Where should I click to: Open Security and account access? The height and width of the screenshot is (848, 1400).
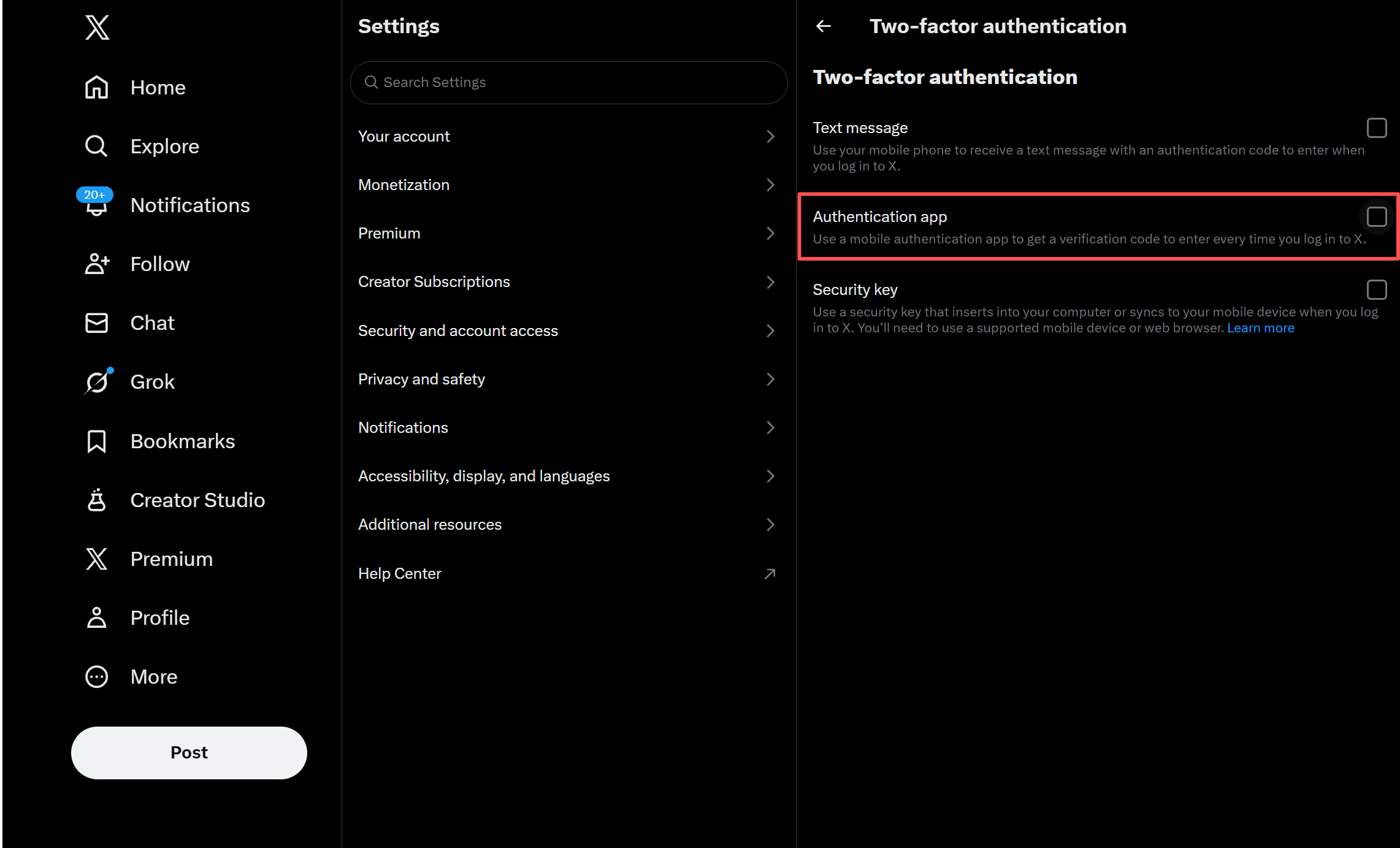pos(568,330)
